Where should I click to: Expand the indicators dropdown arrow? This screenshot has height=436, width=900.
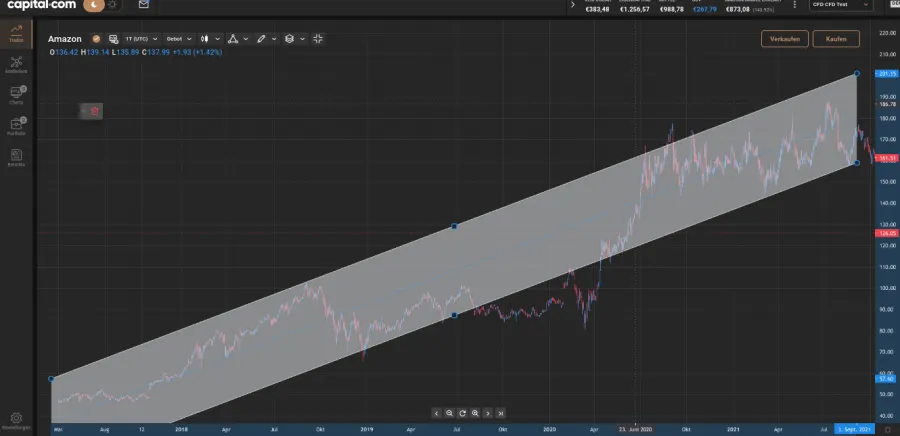[x=246, y=38]
